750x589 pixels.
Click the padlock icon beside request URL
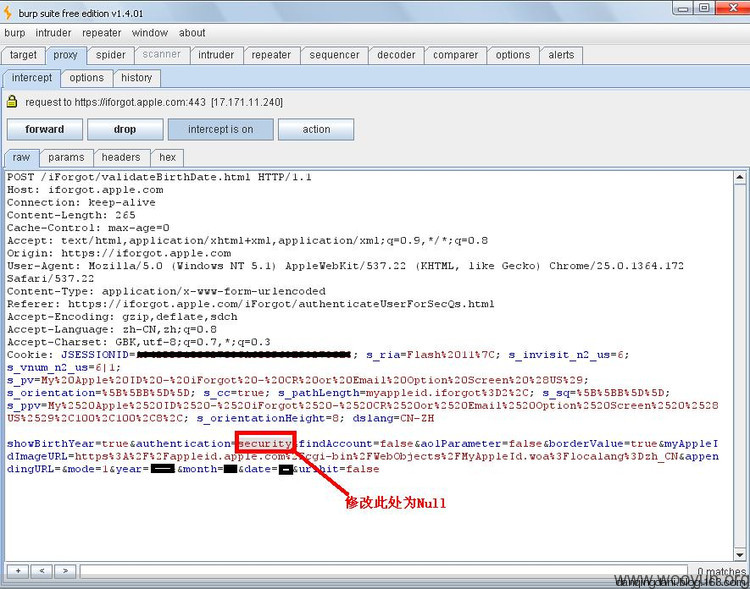12,101
